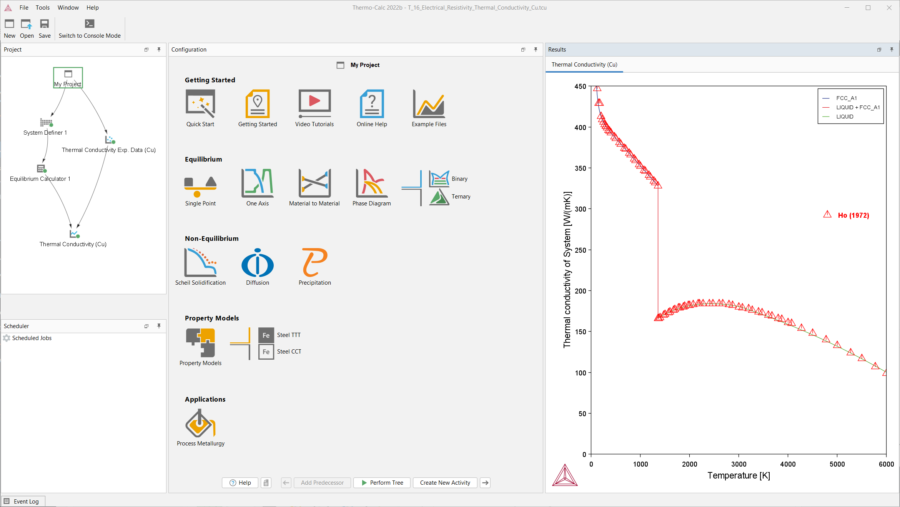This screenshot has height=507, width=900.
Task: Expand the Event Log panel
Action: tap(22, 501)
